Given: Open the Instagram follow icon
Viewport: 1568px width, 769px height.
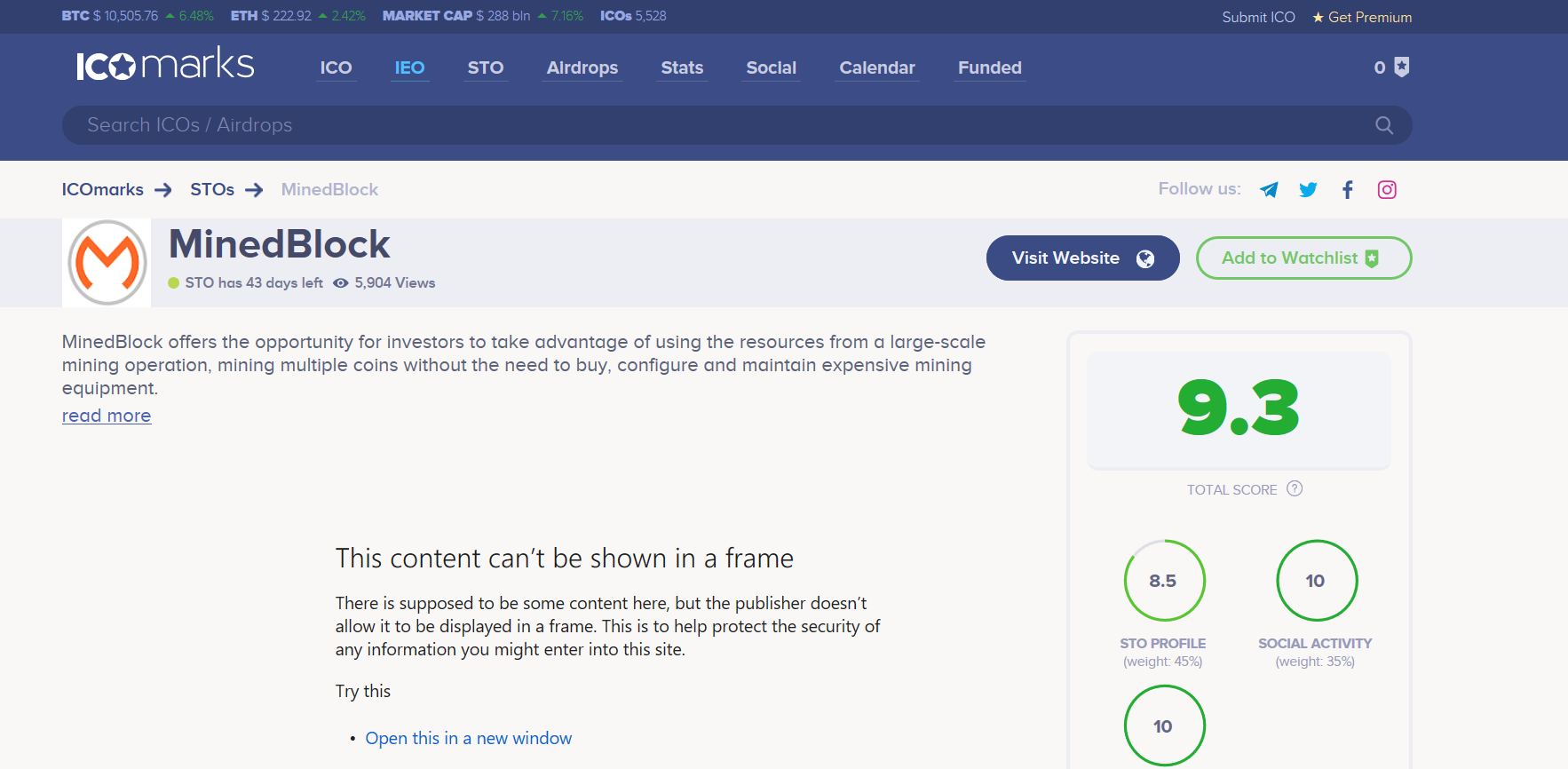Looking at the screenshot, I should click(1387, 189).
